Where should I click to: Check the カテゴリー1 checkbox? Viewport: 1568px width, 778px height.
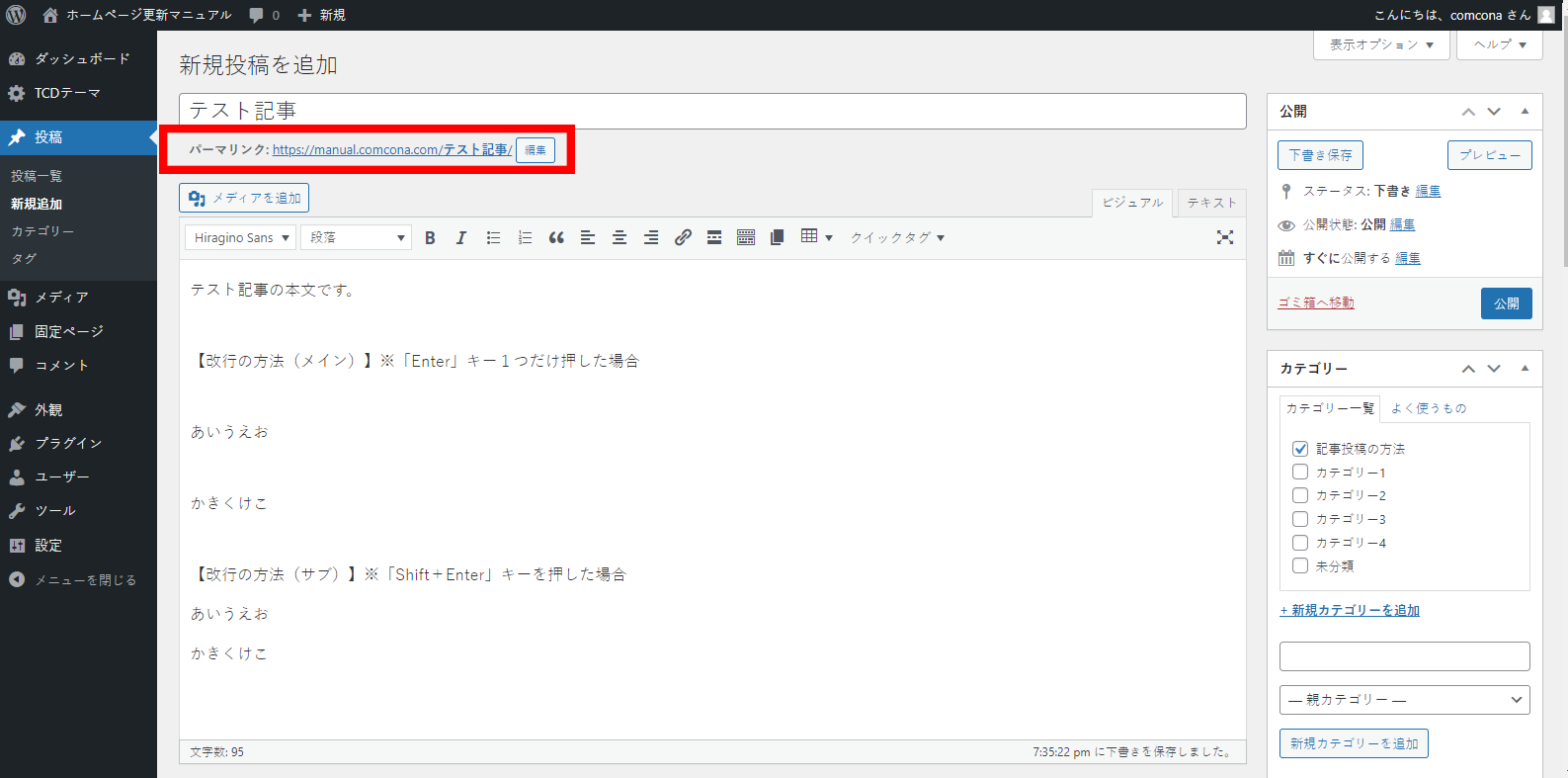click(1300, 473)
